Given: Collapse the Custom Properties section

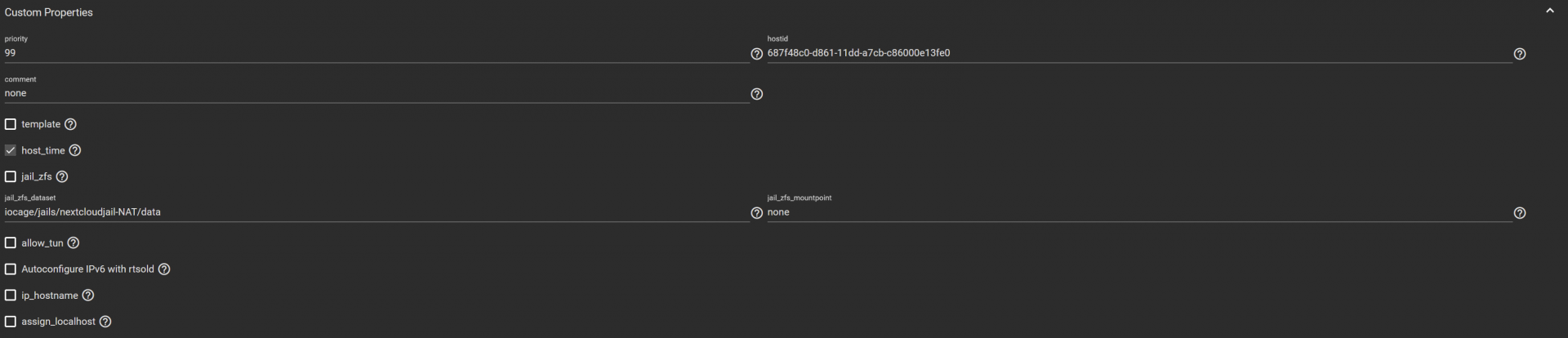Looking at the screenshot, I should coord(1549,11).
